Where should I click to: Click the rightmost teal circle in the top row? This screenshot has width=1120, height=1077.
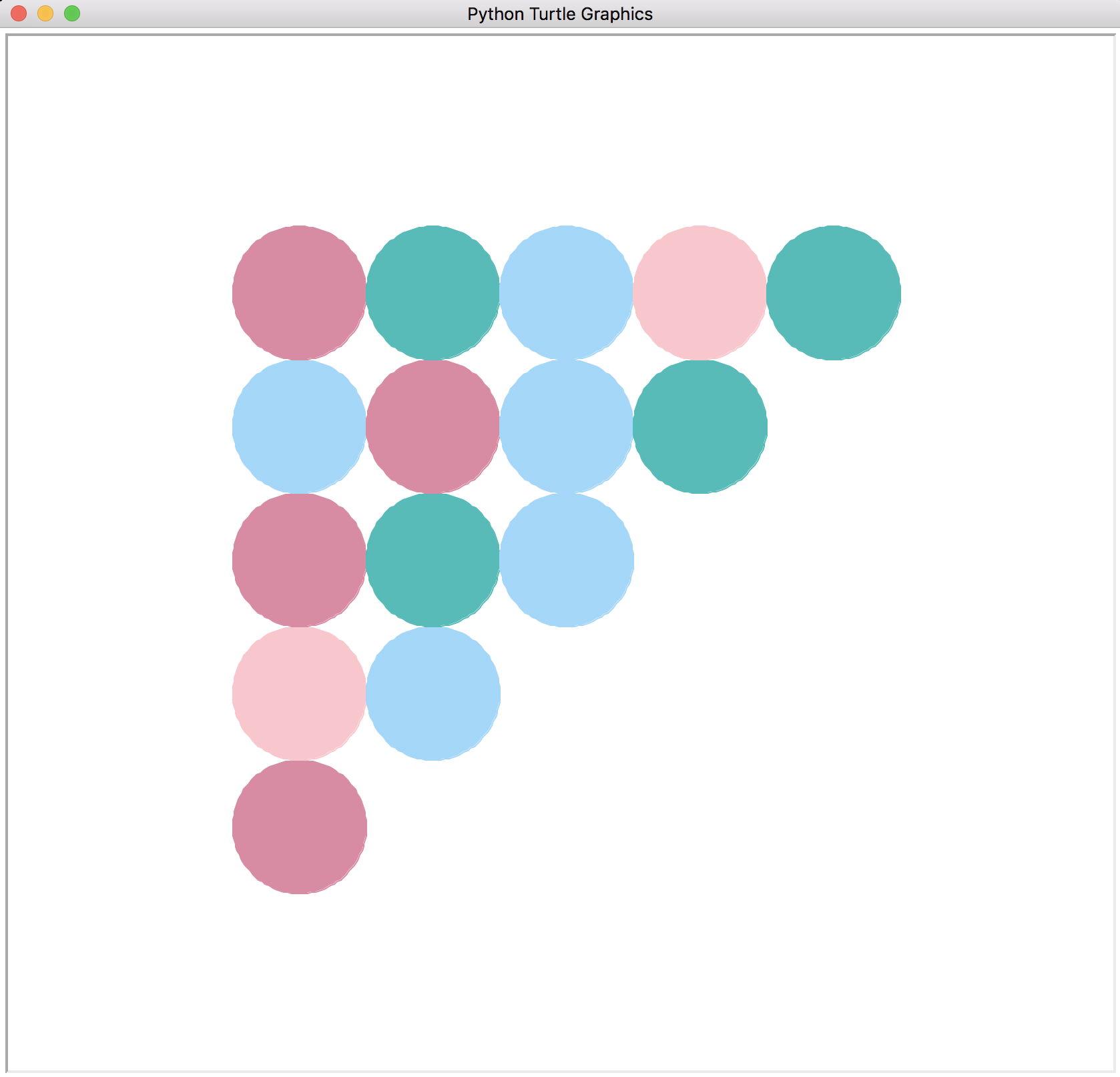(x=834, y=293)
